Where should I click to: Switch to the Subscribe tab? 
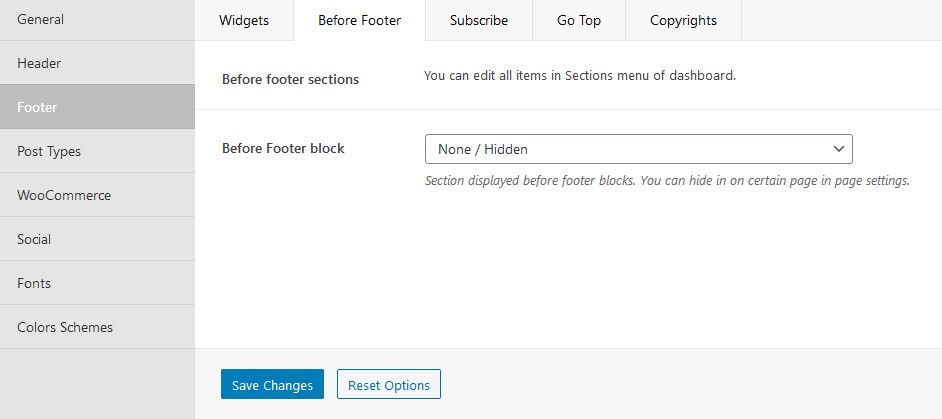[x=479, y=20]
